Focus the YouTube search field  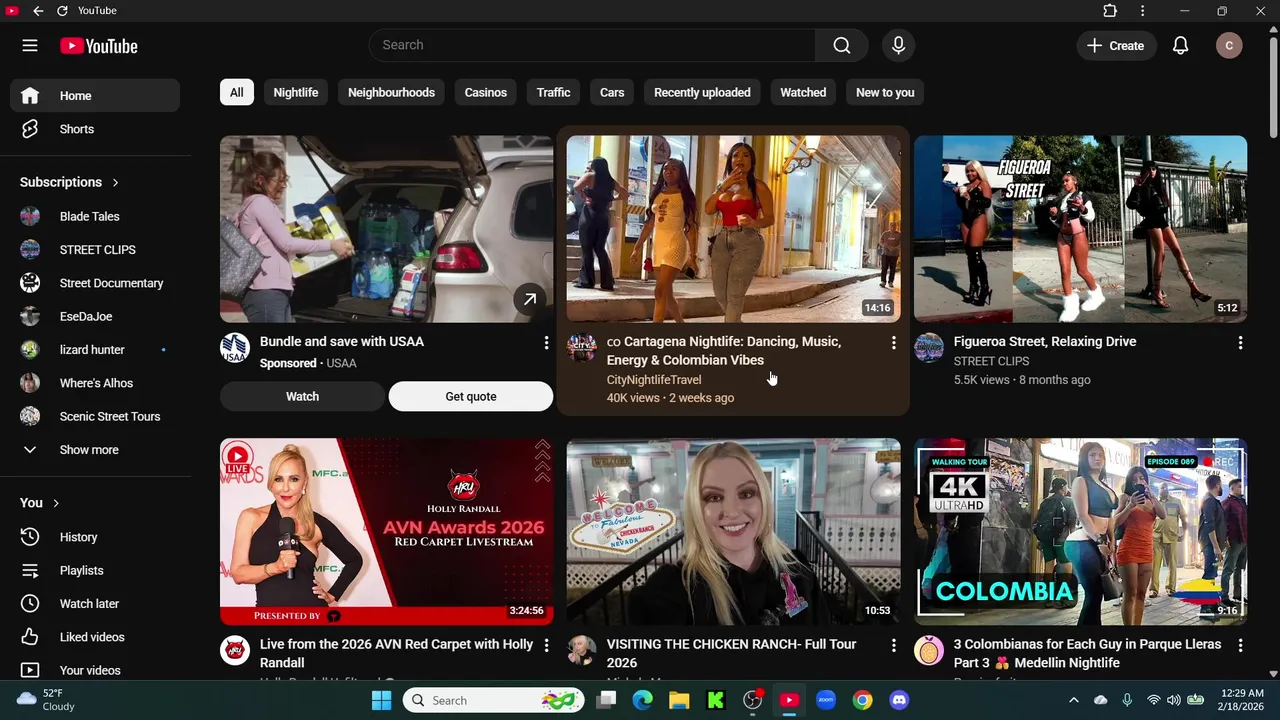tap(592, 45)
